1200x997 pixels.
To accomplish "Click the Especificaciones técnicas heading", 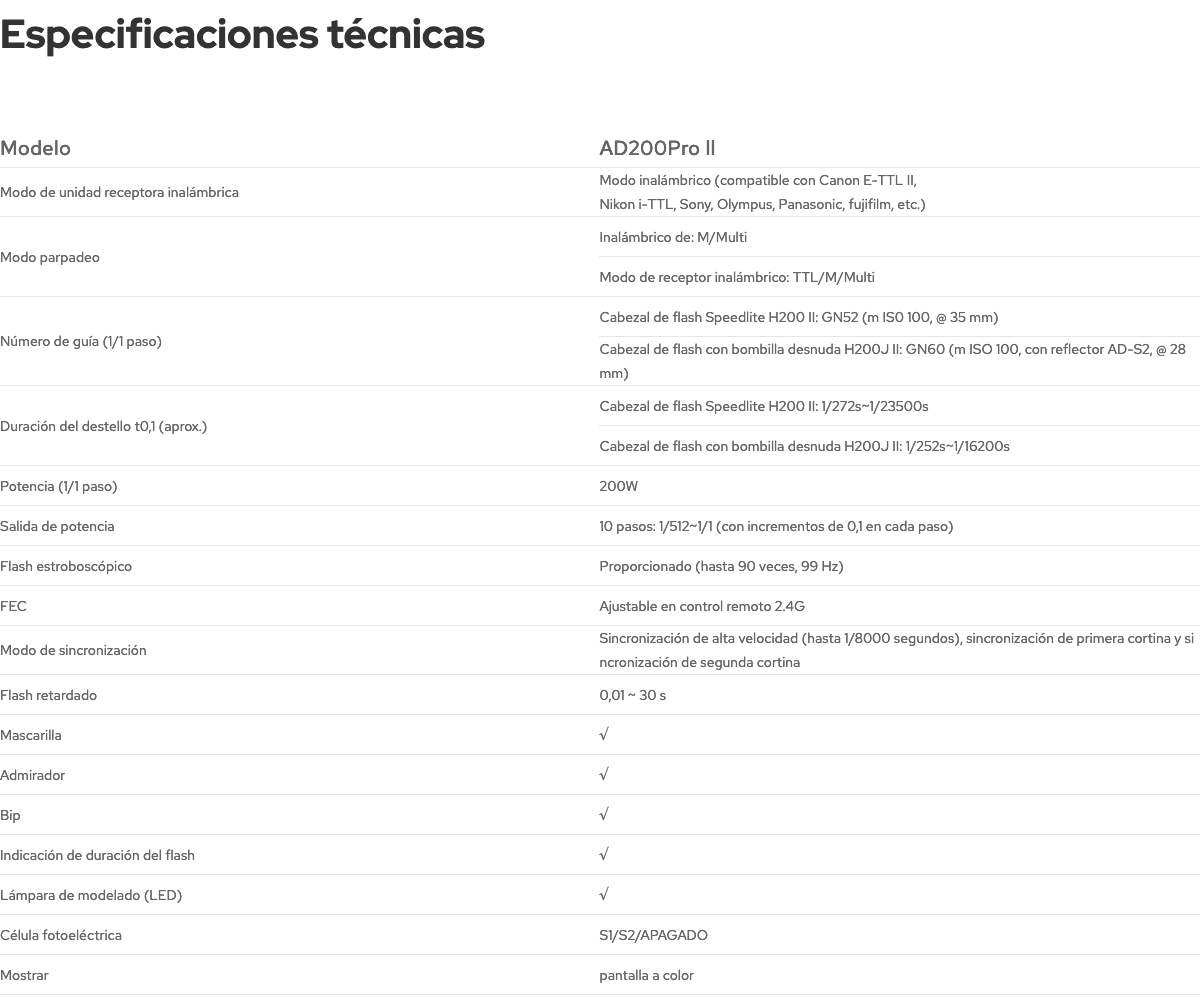I will [x=243, y=34].
